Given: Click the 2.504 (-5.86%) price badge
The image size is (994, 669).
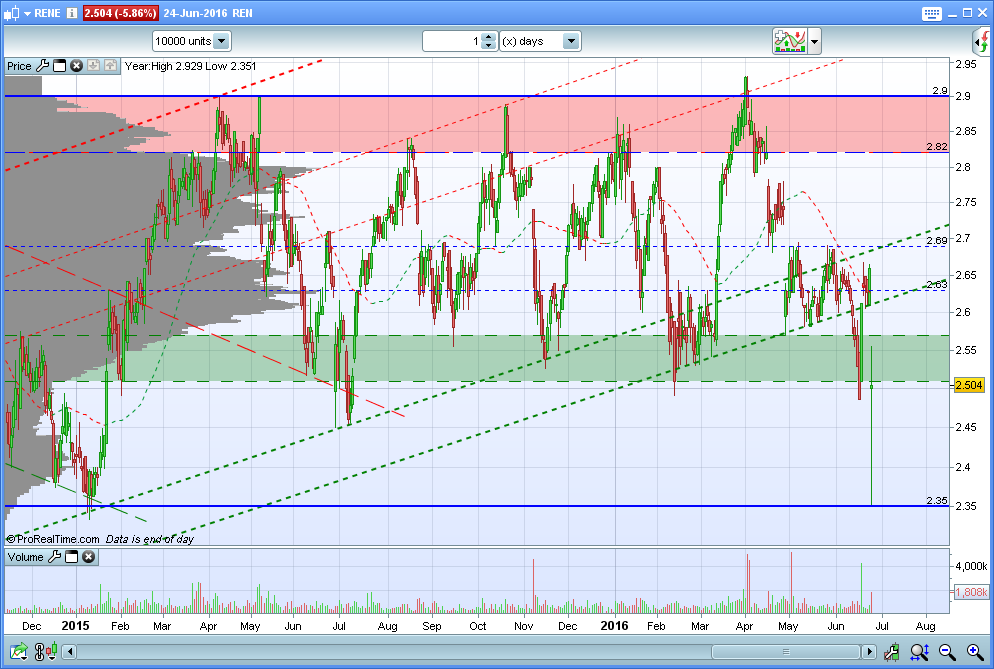Looking at the screenshot, I should [120, 13].
